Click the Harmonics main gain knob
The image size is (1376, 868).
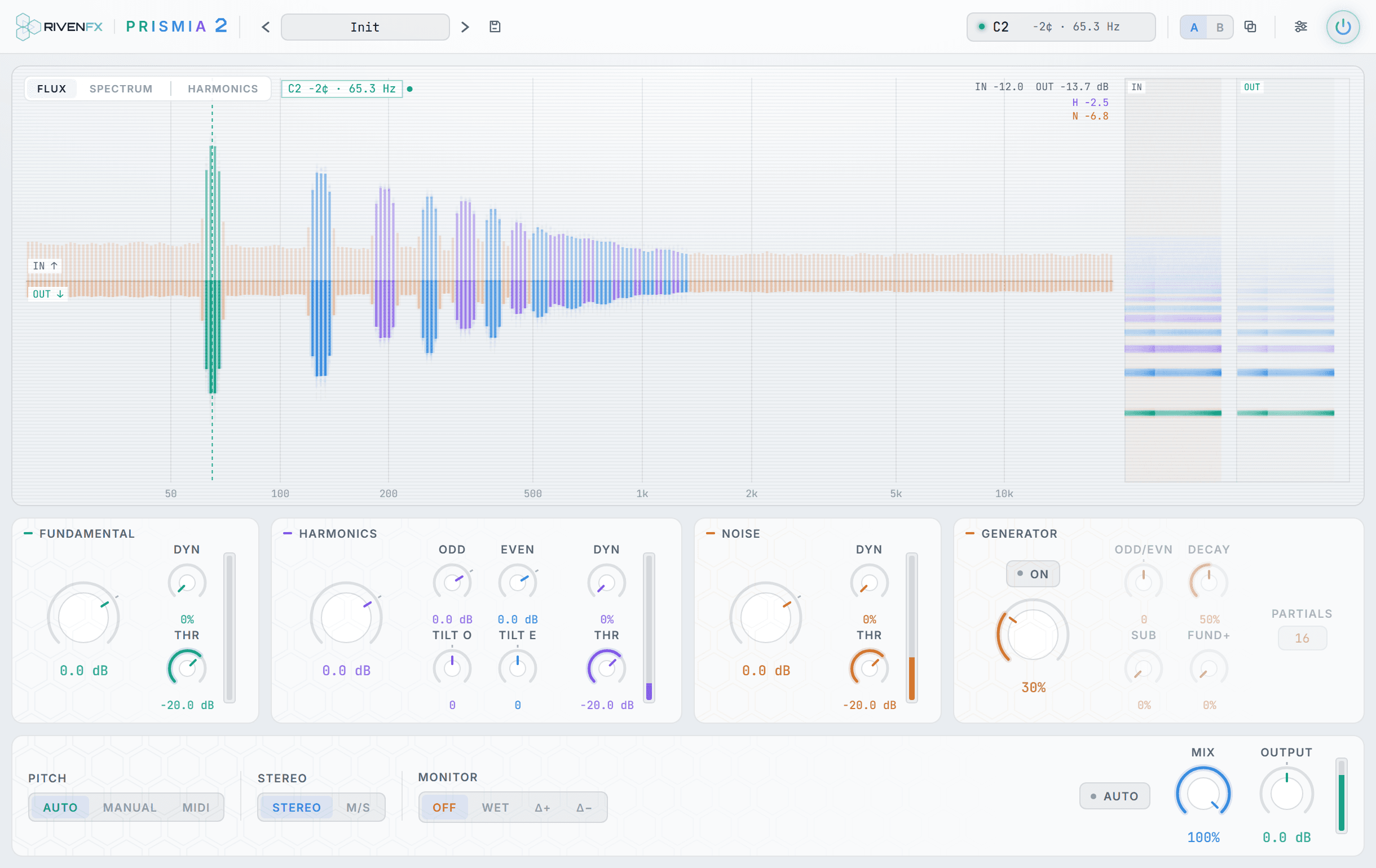346,618
